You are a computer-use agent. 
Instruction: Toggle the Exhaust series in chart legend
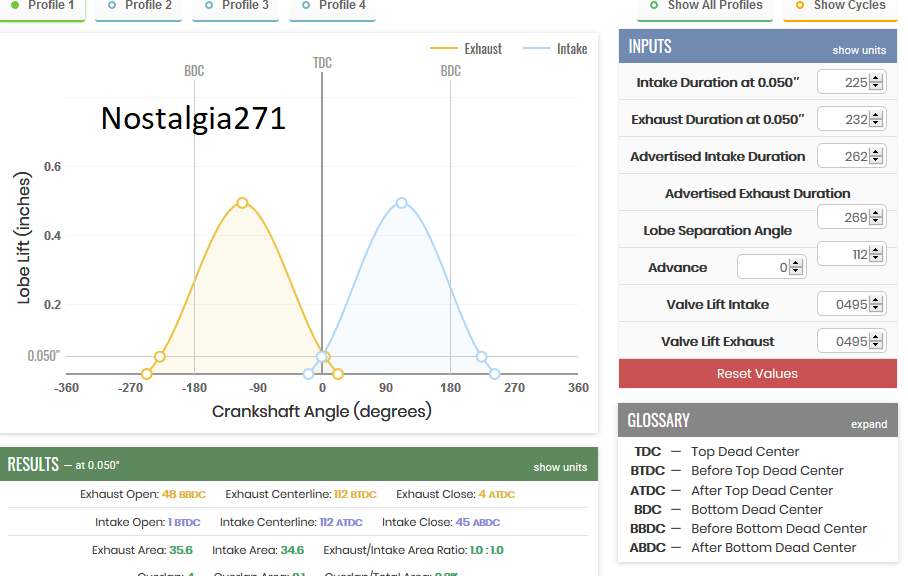[466, 49]
